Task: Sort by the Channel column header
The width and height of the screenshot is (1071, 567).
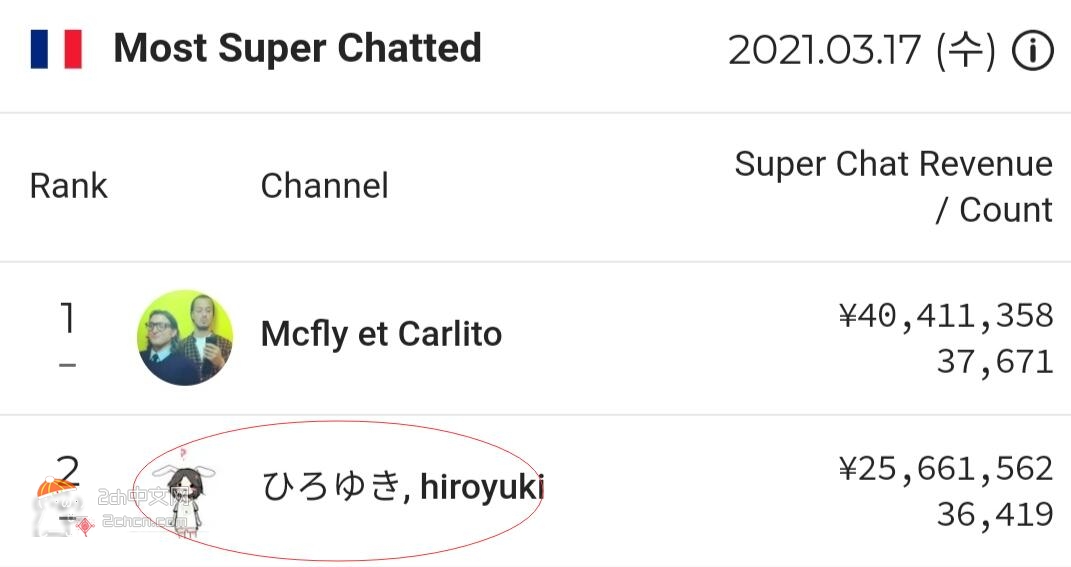Action: (x=324, y=186)
